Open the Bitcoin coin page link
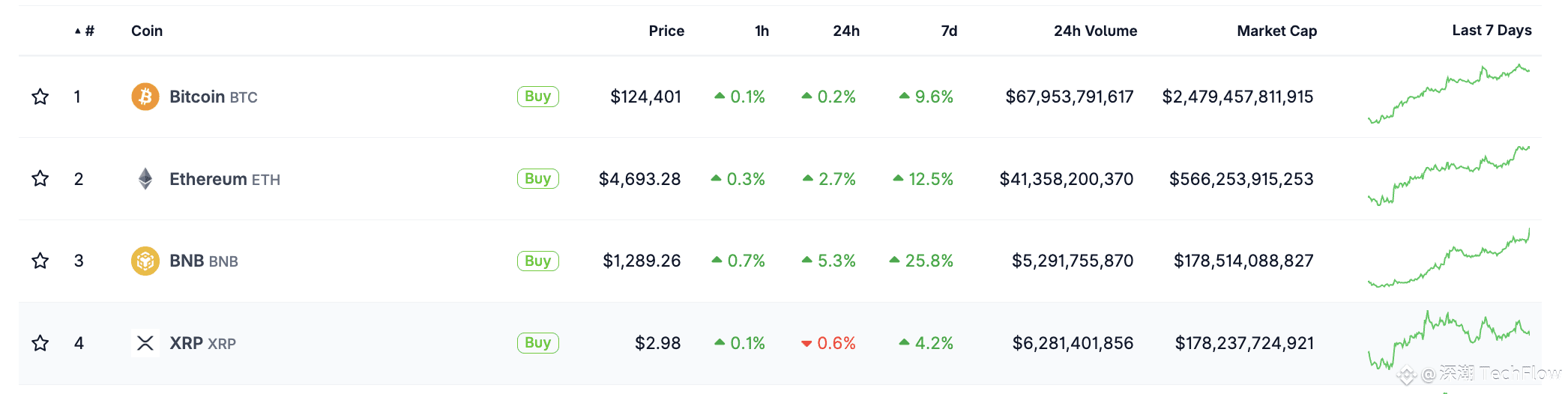This screenshot has width=1568, height=394. click(x=197, y=97)
